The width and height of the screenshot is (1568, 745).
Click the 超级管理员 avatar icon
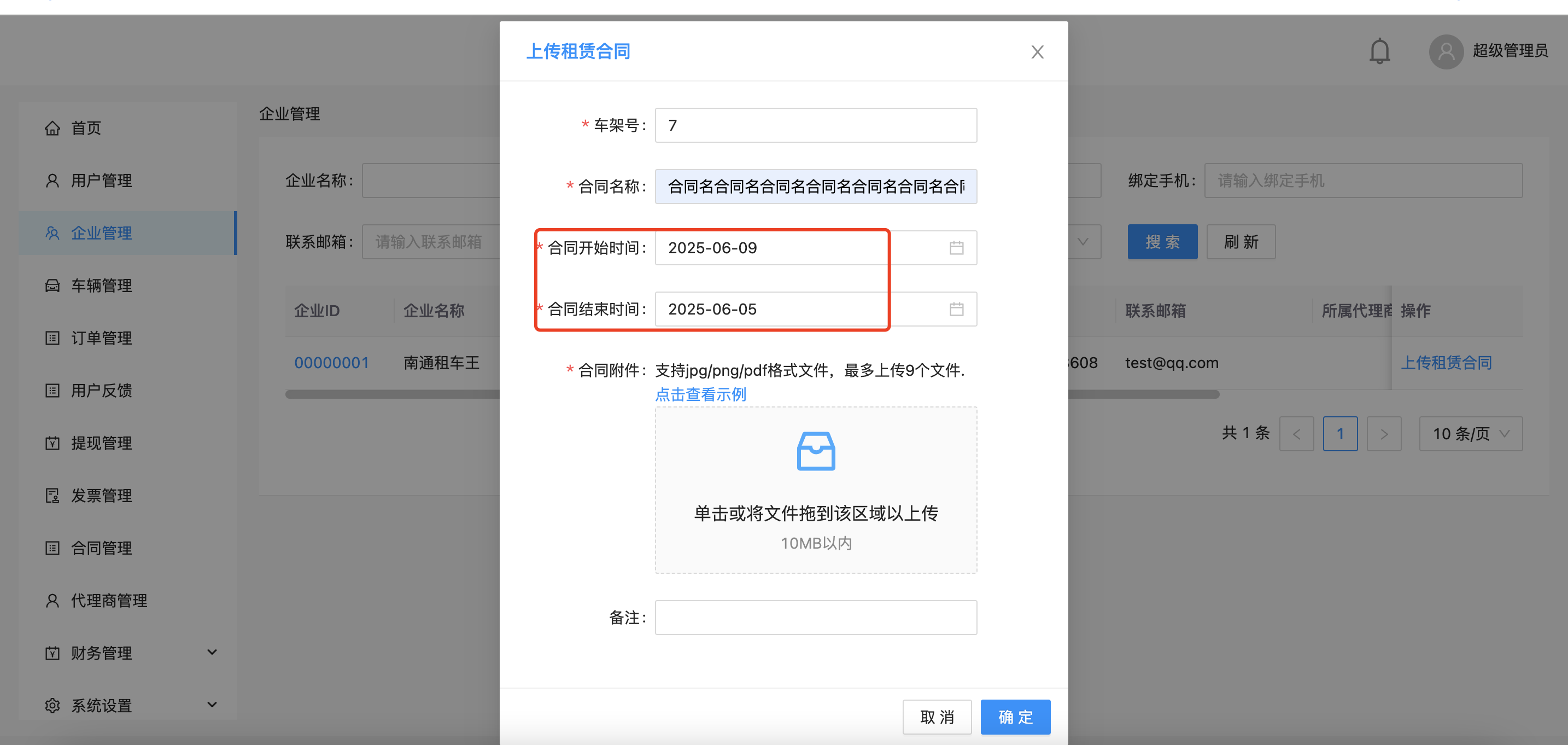pyautogui.click(x=1447, y=51)
